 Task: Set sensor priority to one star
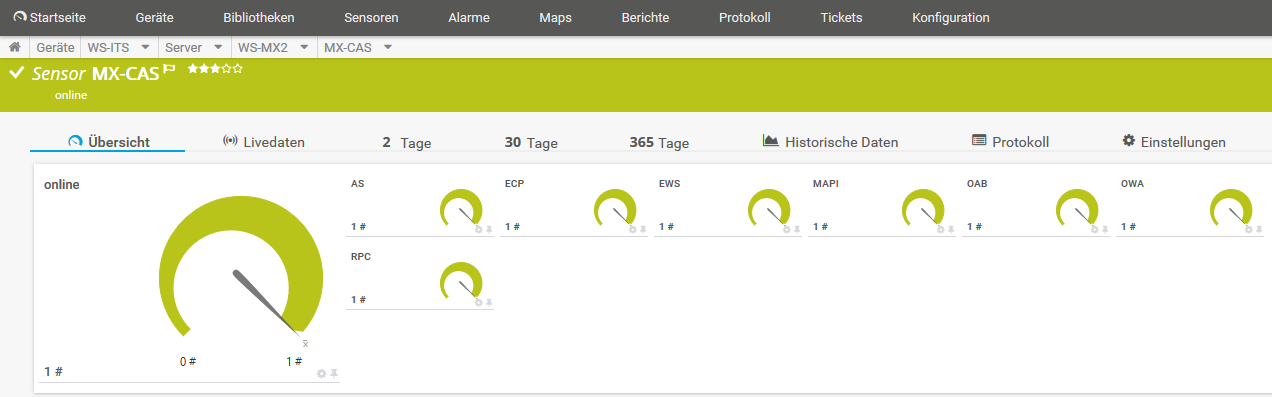pyautogui.click(x=192, y=69)
